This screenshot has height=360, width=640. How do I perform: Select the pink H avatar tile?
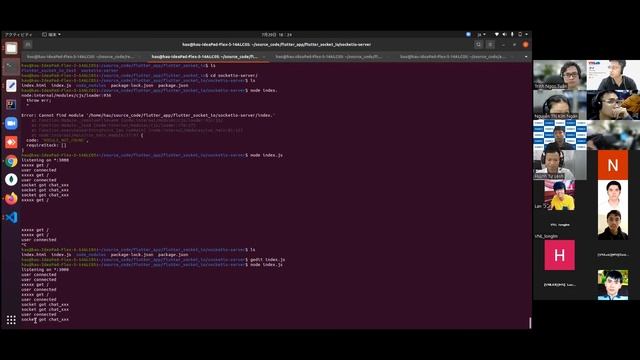[559, 255]
